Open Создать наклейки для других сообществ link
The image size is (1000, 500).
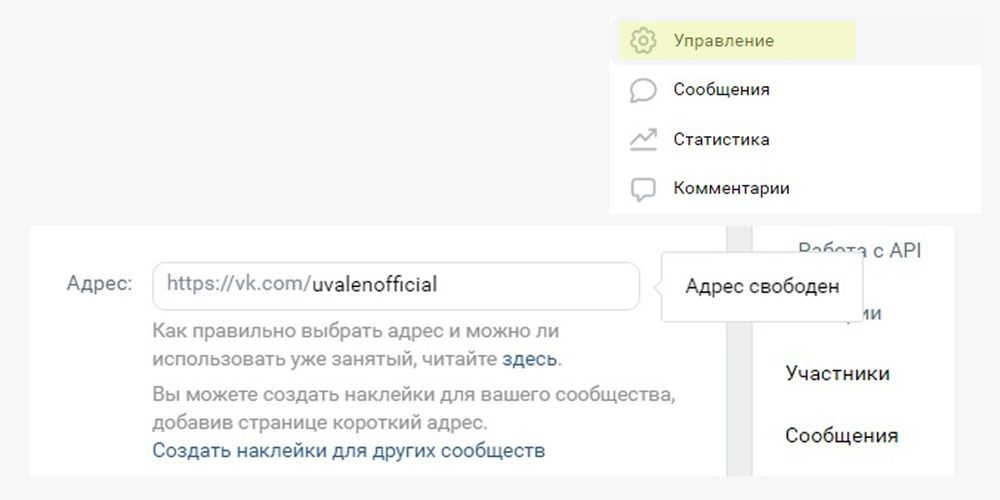(349, 451)
